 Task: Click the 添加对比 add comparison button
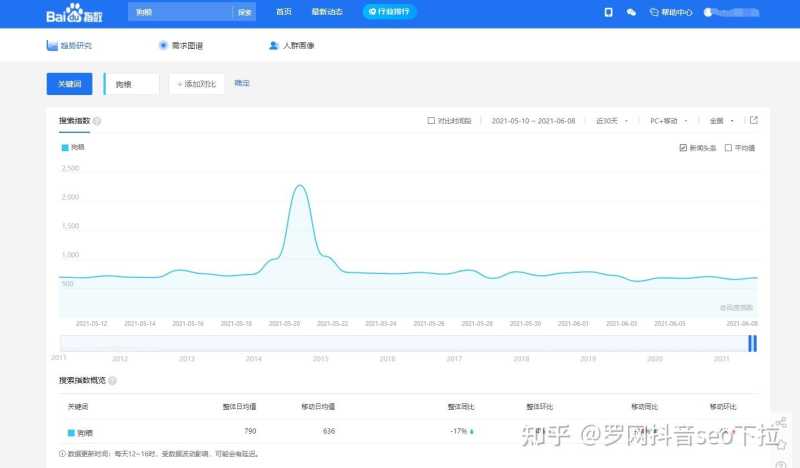pyautogui.click(x=196, y=84)
